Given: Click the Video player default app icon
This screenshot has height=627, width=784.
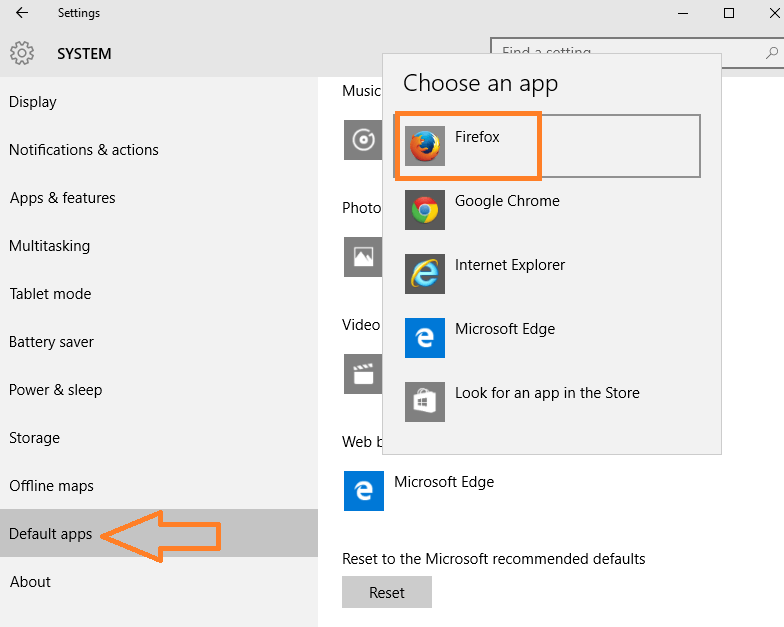Looking at the screenshot, I should tap(363, 374).
